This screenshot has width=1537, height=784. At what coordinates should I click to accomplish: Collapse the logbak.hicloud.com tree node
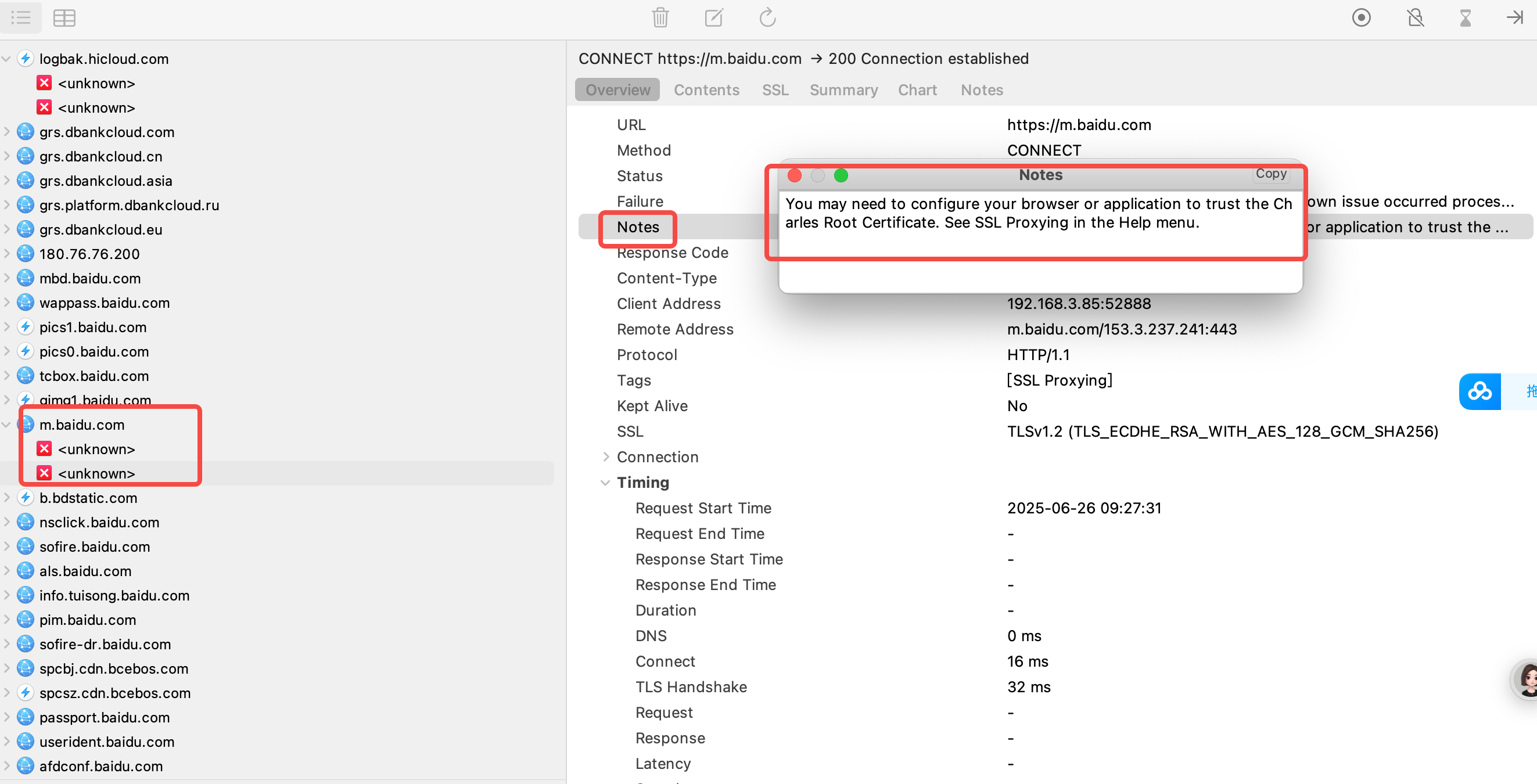coord(6,59)
